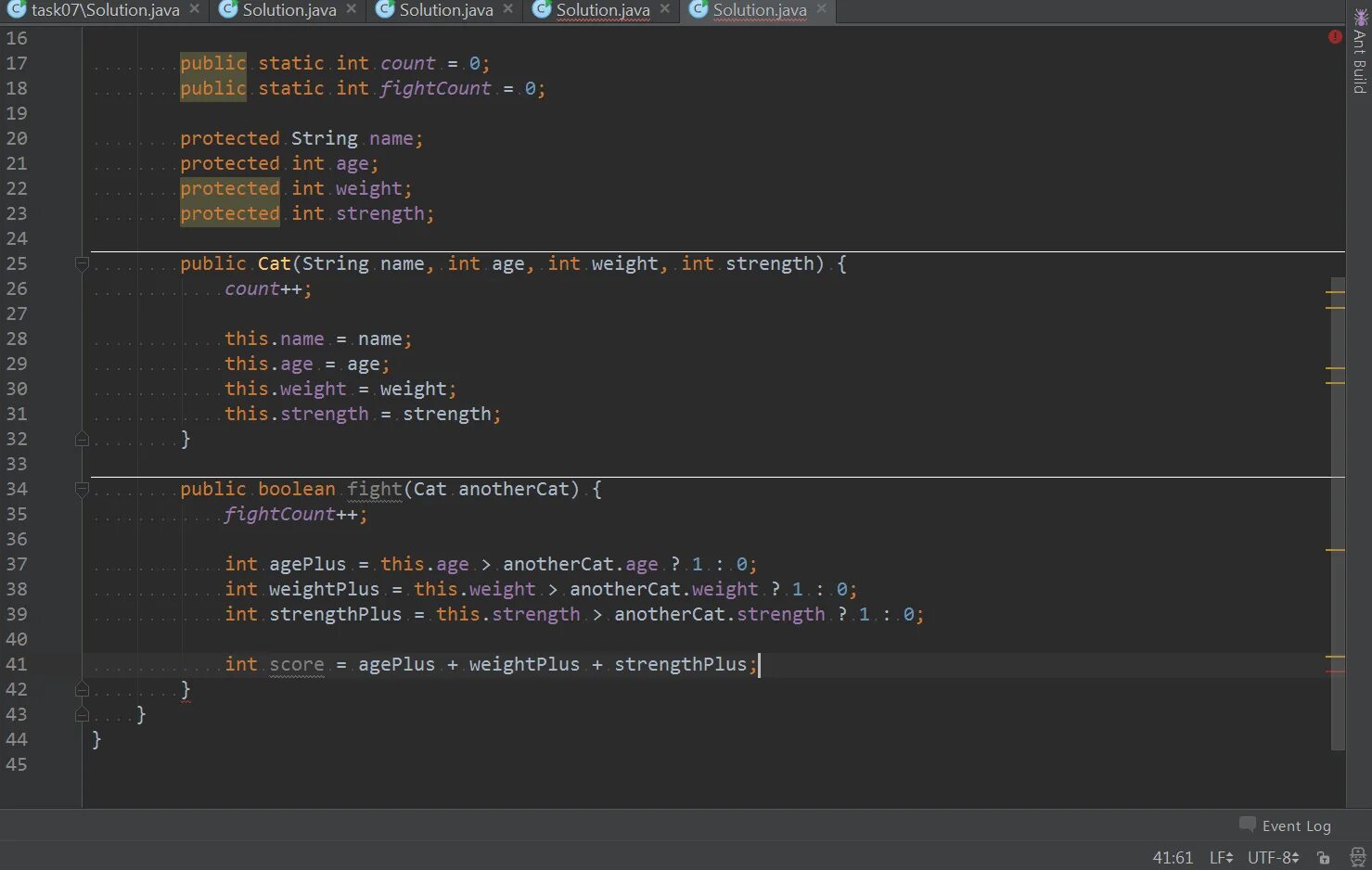Click the gutter arrow beside the Cat constructor
The width and height of the screenshot is (1372, 870).
tap(82, 263)
